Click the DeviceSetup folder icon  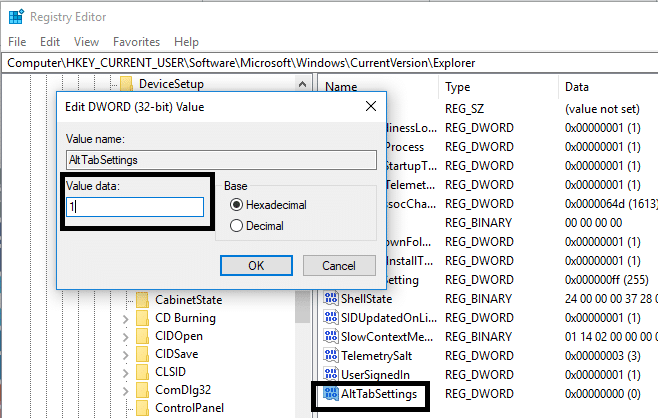click(x=126, y=83)
